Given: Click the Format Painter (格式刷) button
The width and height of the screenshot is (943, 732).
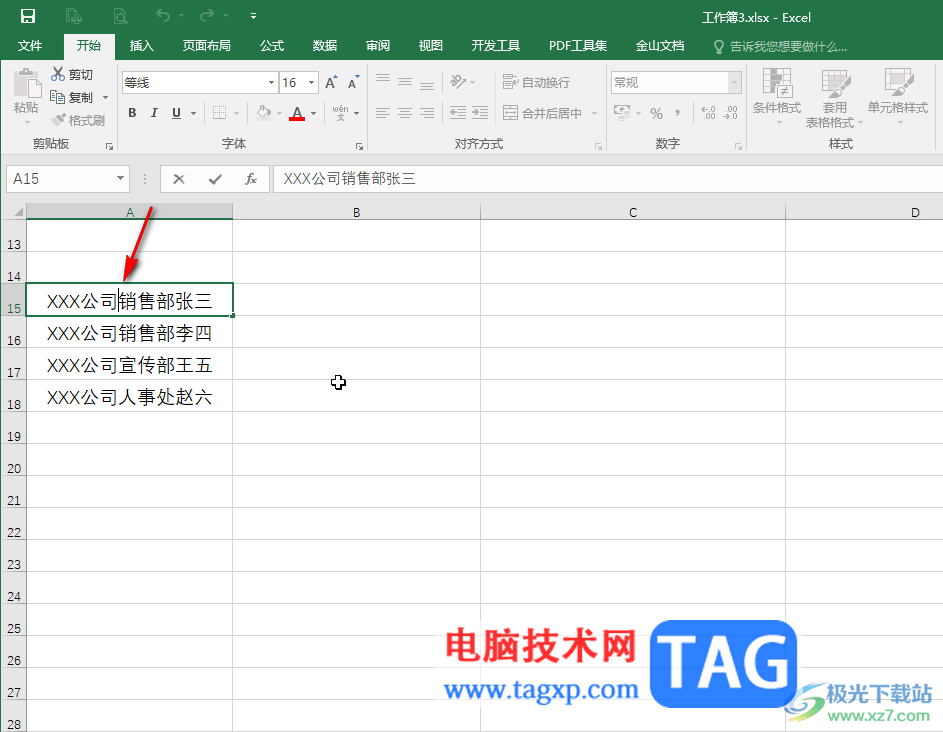Looking at the screenshot, I should point(78,120).
